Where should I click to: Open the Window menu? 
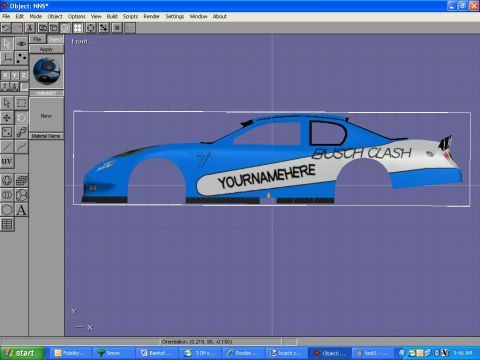pyautogui.click(x=198, y=16)
